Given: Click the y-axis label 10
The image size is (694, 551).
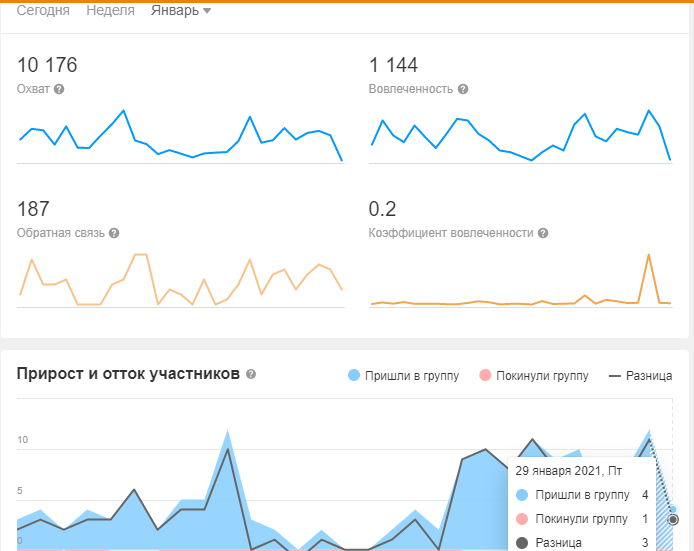Looking at the screenshot, I should point(23,440).
